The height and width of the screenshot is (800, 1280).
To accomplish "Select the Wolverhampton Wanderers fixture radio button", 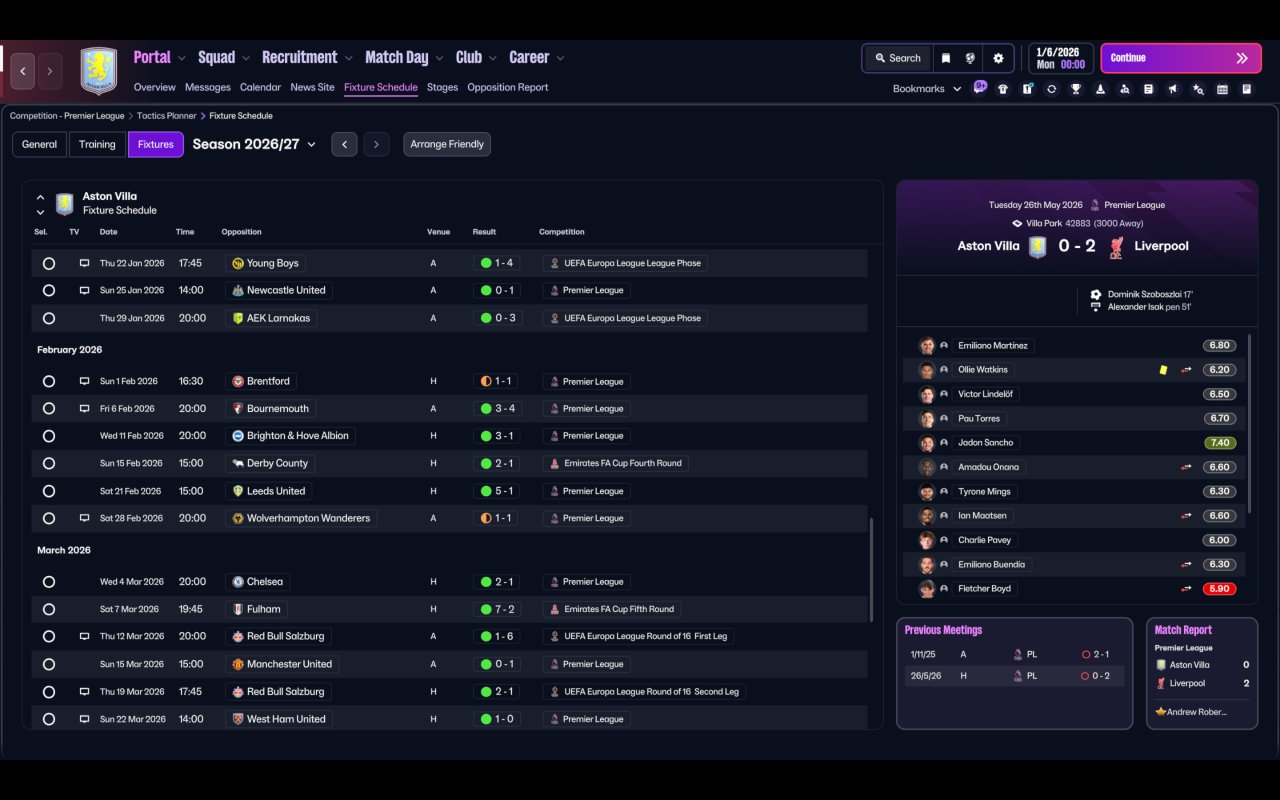I will coord(49,518).
